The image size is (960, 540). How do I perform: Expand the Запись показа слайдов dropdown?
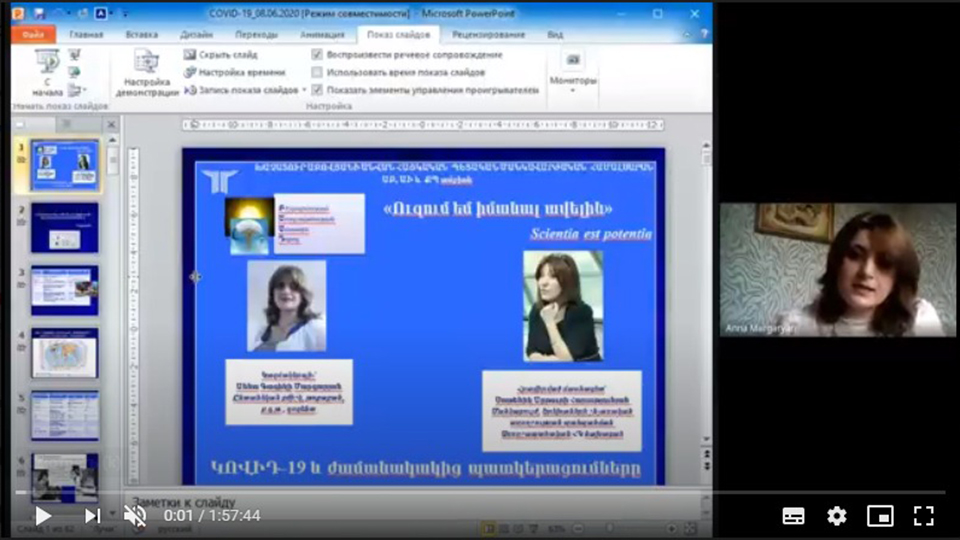click(x=304, y=90)
